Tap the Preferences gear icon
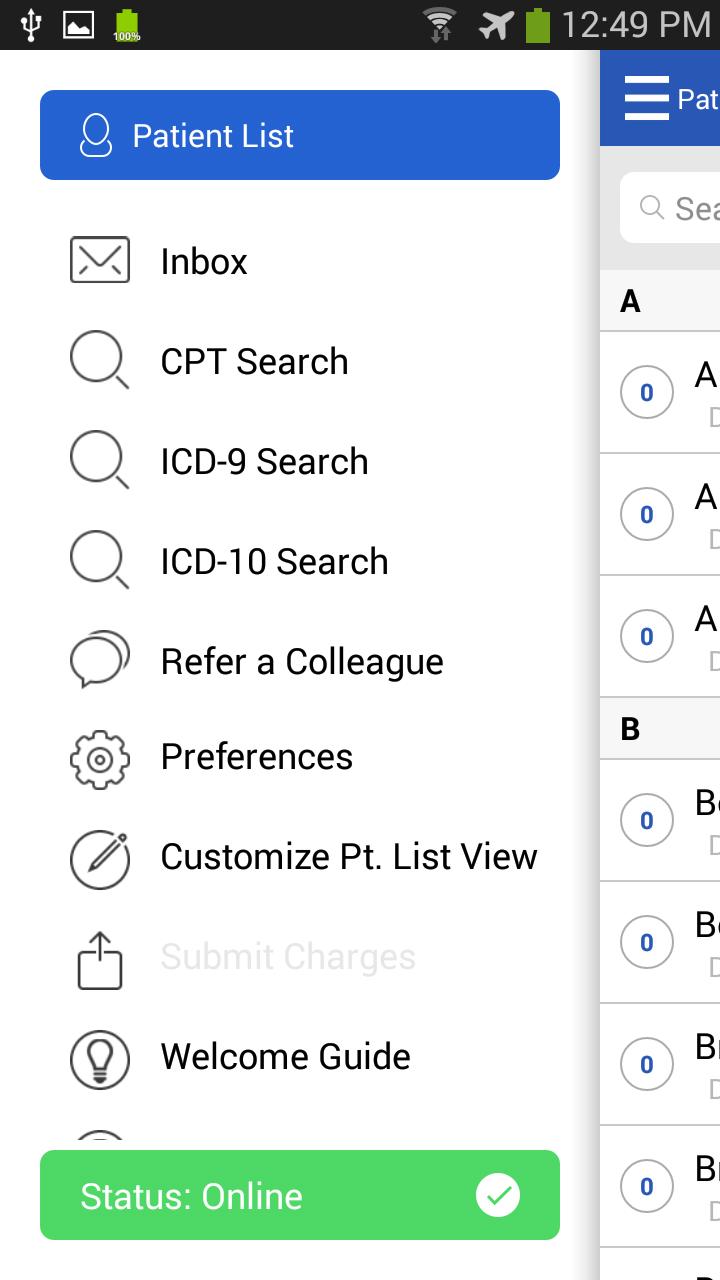Image resolution: width=720 pixels, height=1280 pixels. click(x=99, y=758)
